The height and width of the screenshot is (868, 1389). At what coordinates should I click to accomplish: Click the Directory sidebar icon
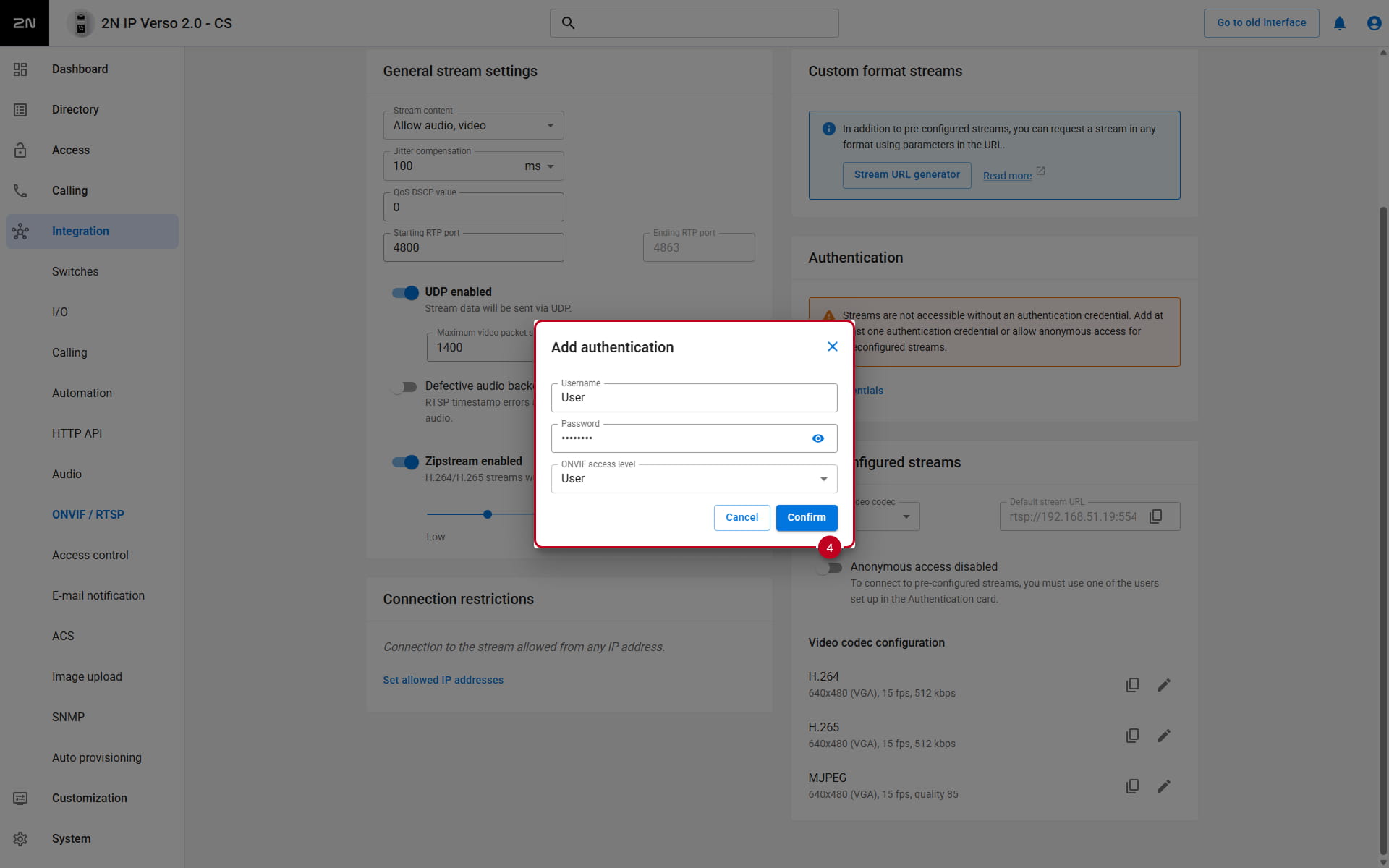click(20, 110)
